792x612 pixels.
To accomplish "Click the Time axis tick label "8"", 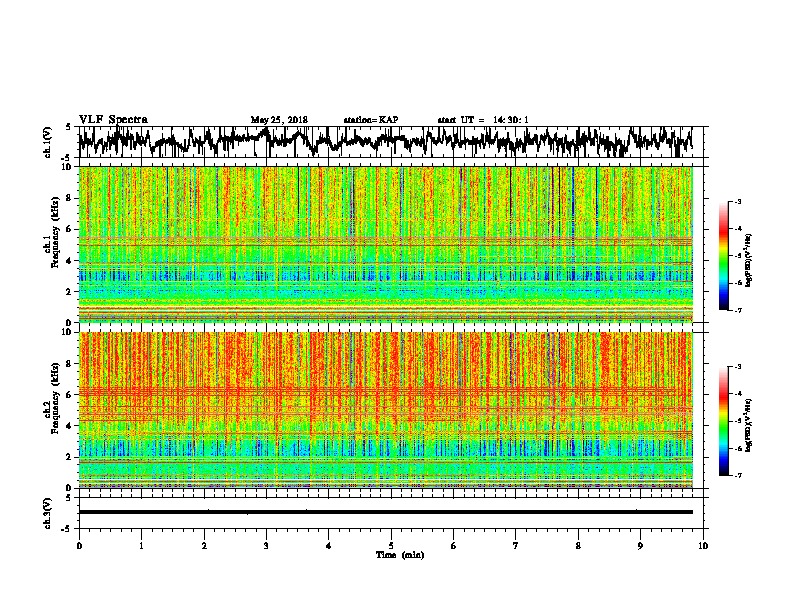I will coord(578,546).
